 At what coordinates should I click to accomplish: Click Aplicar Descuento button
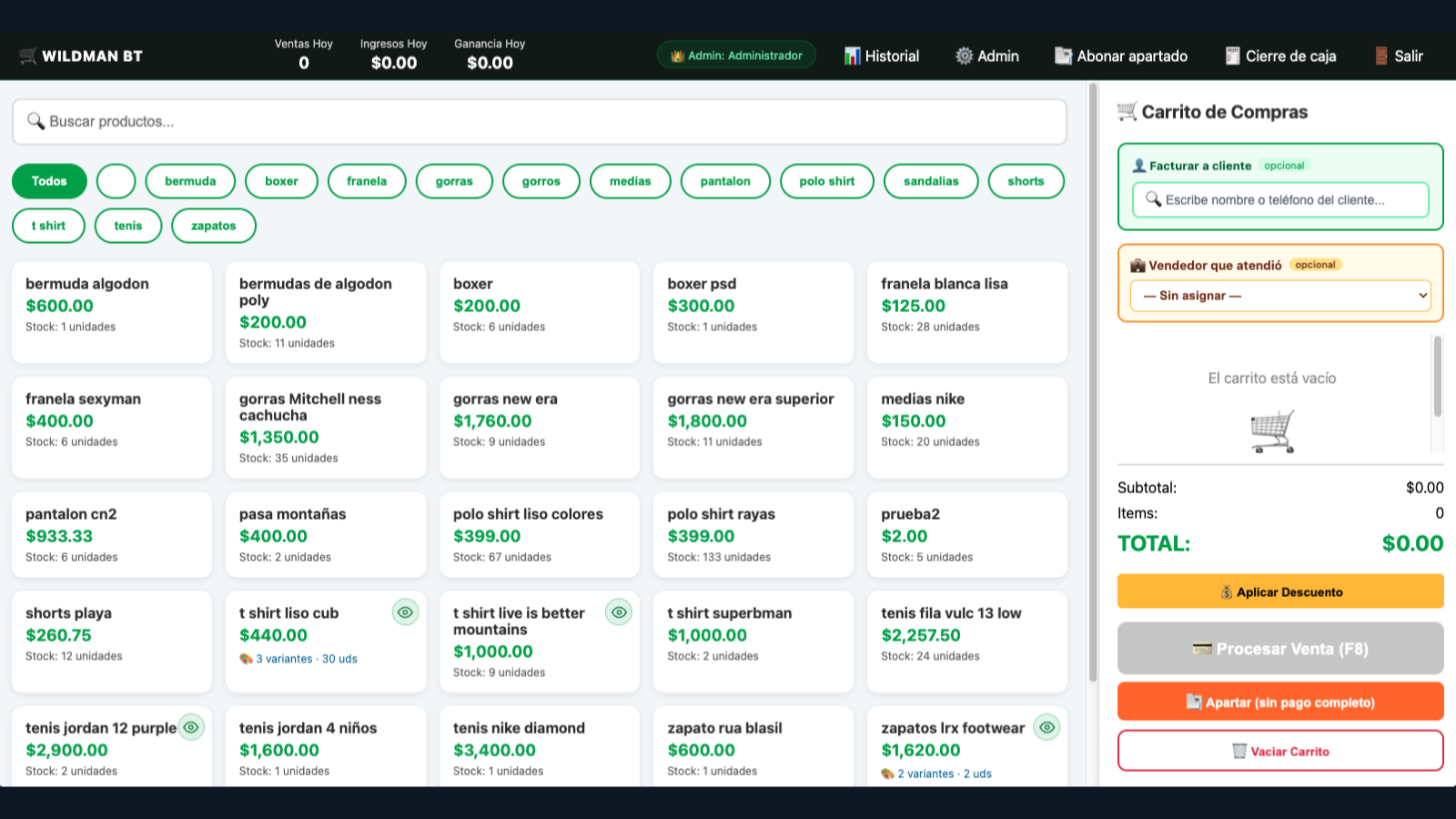tap(1280, 591)
